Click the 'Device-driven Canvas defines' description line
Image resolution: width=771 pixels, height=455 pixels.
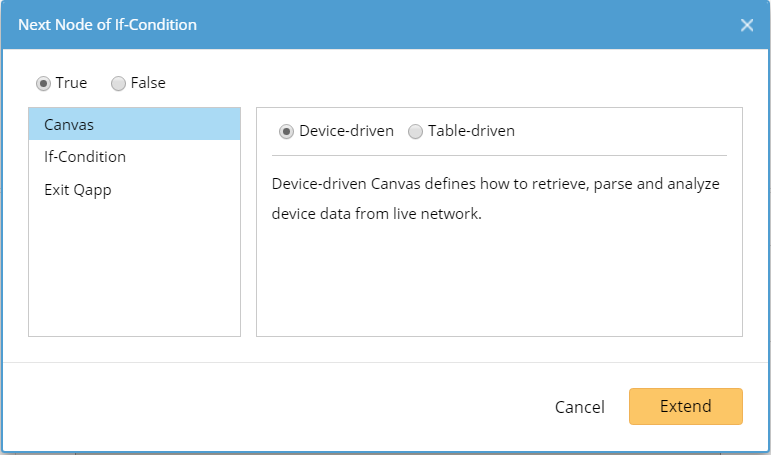click(495, 185)
